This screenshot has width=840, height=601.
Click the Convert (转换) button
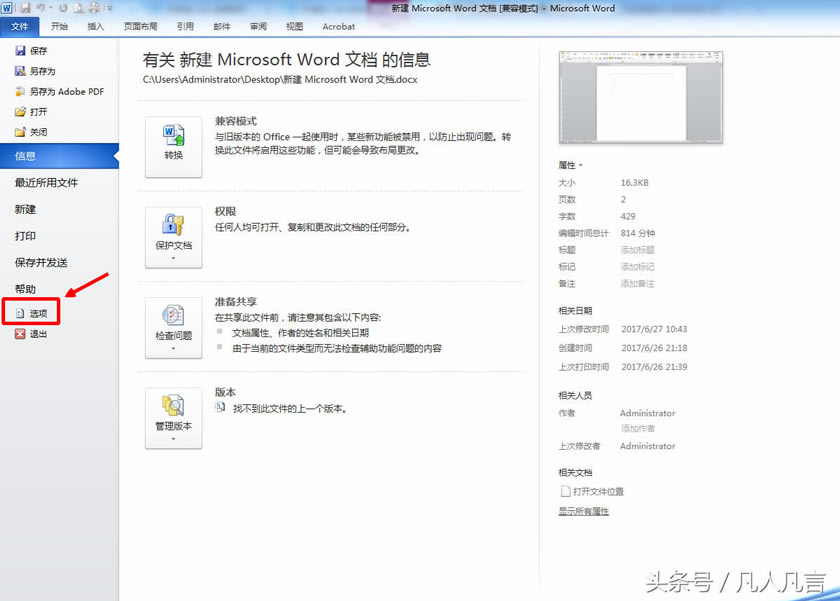tap(174, 147)
